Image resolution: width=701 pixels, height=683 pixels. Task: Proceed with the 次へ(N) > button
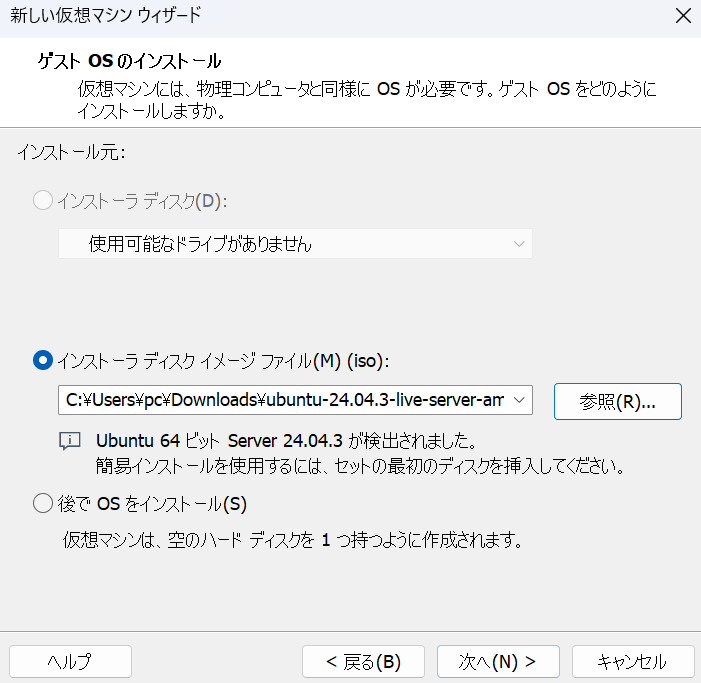tap(497, 661)
